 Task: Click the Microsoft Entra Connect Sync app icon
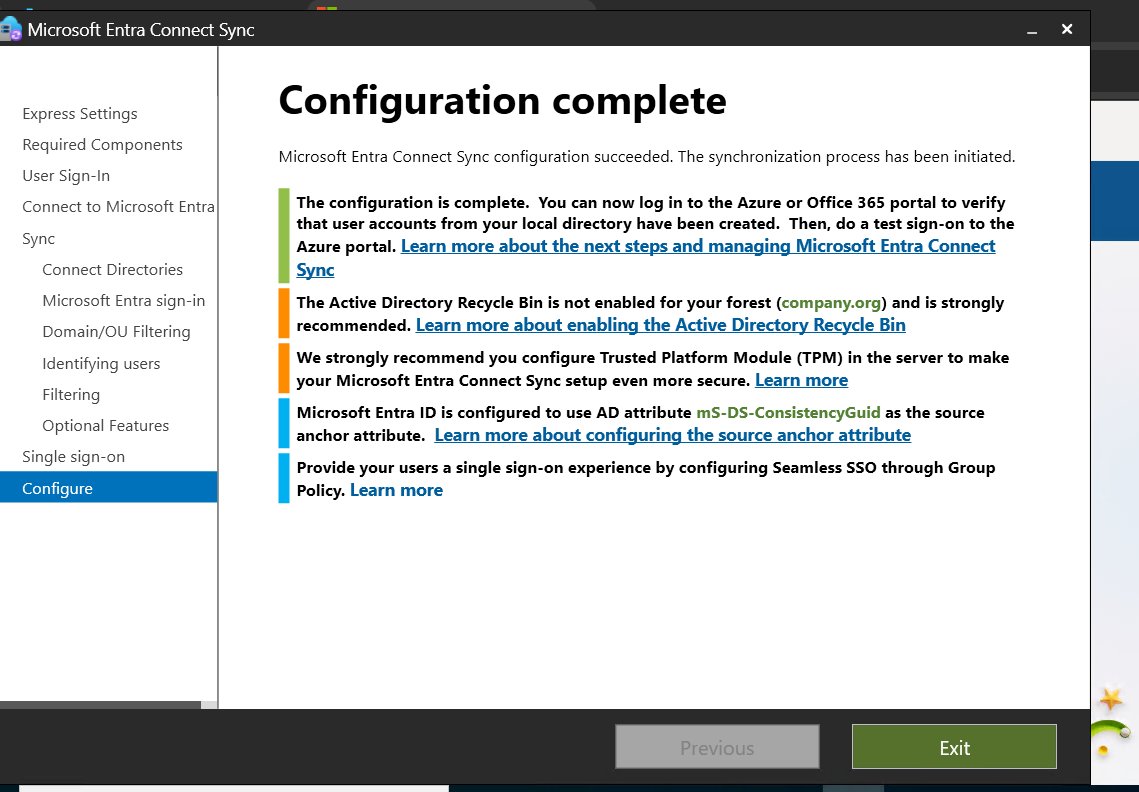pos(10,29)
